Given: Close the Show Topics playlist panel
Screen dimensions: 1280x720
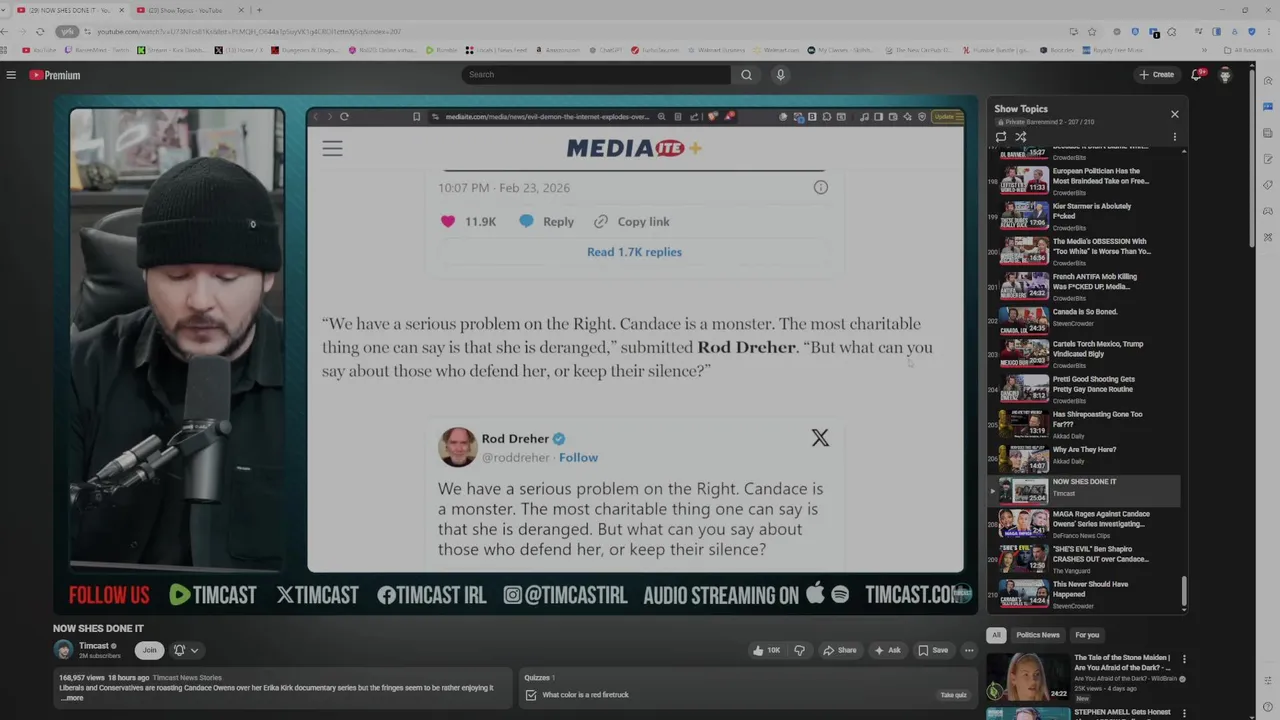Looking at the screenshot, I should coord(1174,114).
